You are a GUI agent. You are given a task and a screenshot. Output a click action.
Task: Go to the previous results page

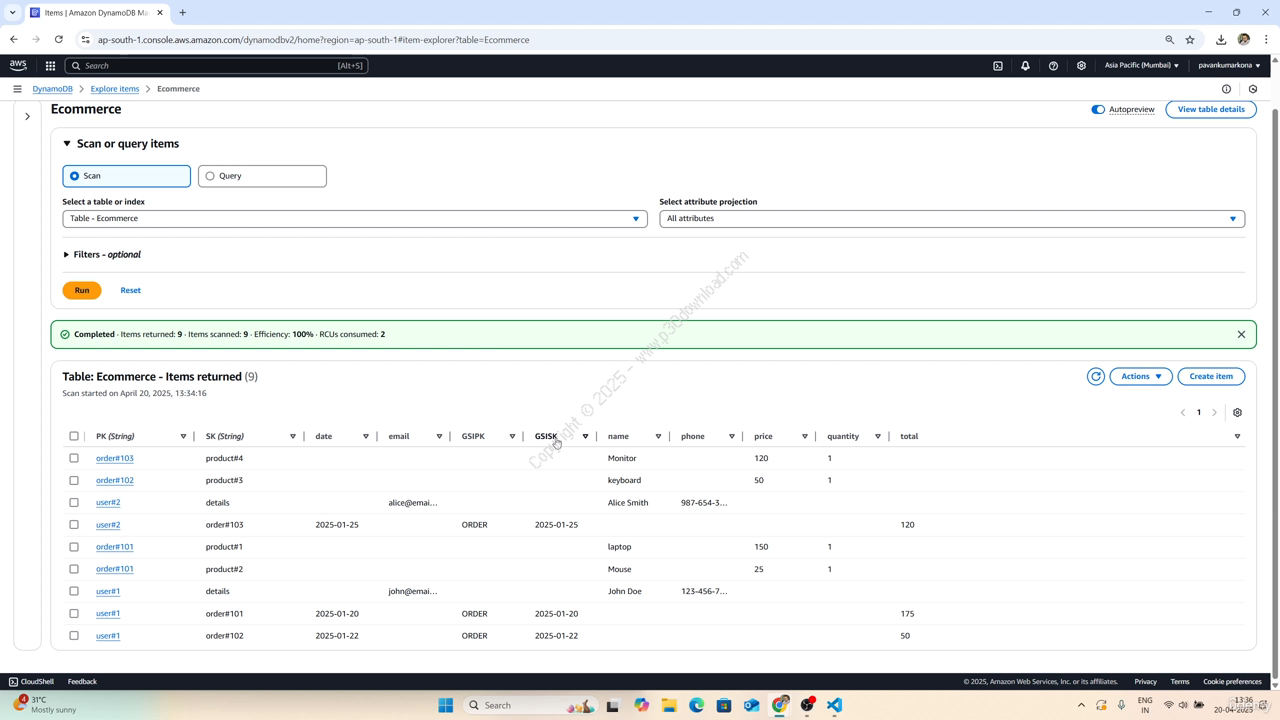pos(1183,412)
